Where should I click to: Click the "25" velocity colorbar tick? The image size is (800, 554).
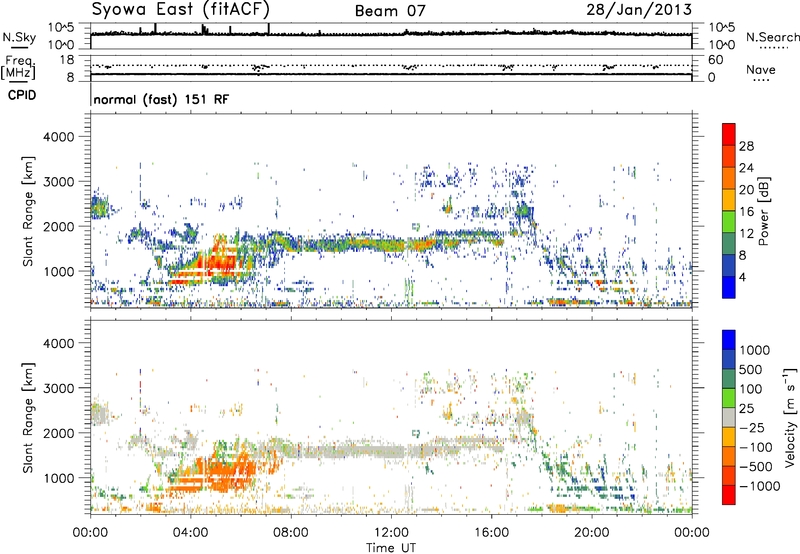point(746,409)
